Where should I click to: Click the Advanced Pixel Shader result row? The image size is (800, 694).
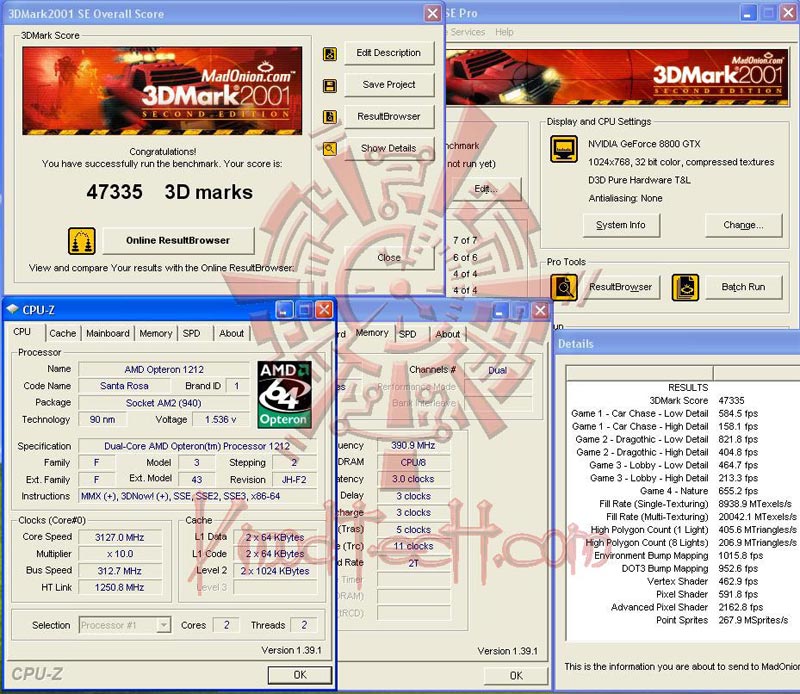(x=682, y=607)
